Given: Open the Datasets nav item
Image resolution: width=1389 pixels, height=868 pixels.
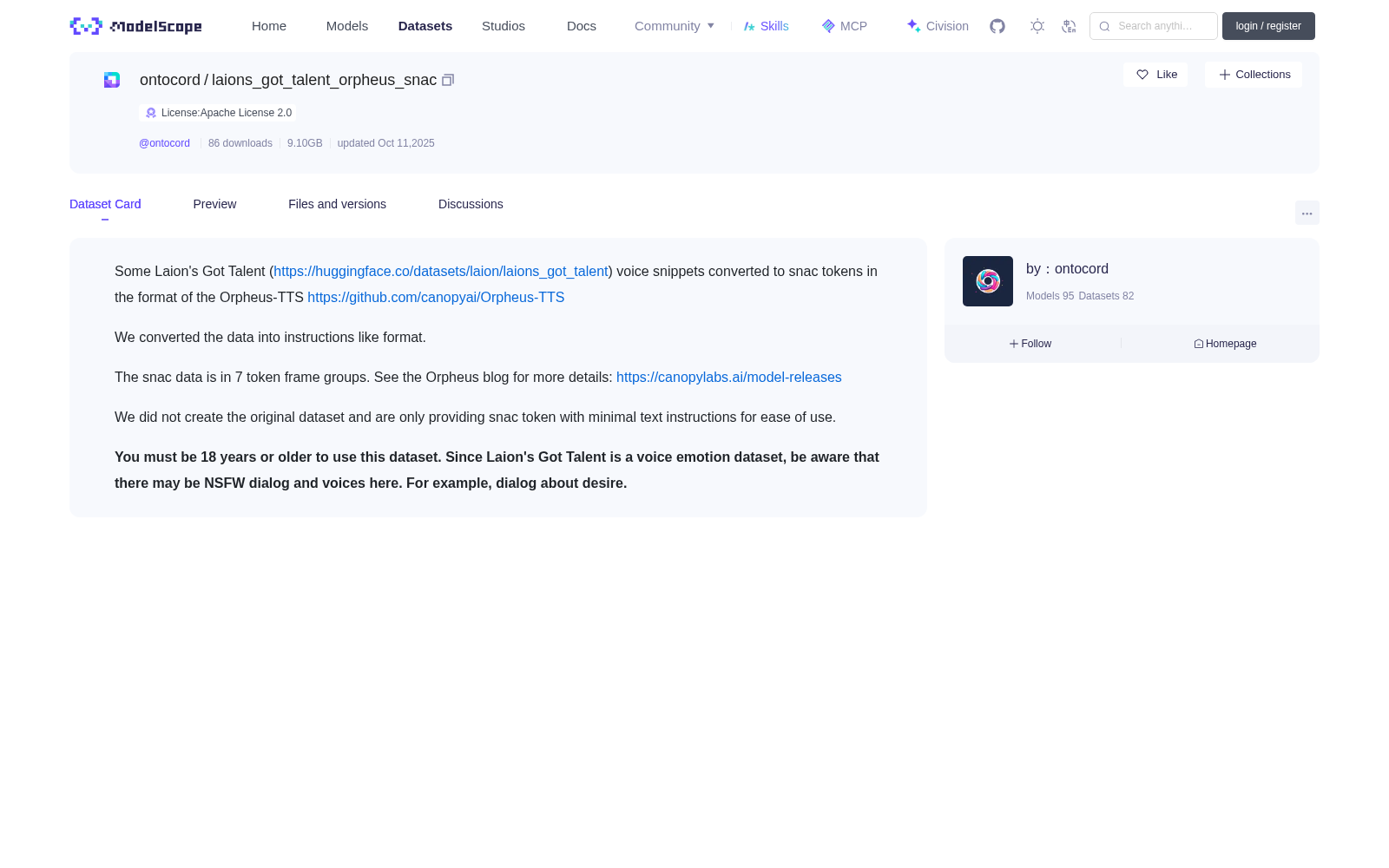Looking at the screenshot, I should click(425, 26).
